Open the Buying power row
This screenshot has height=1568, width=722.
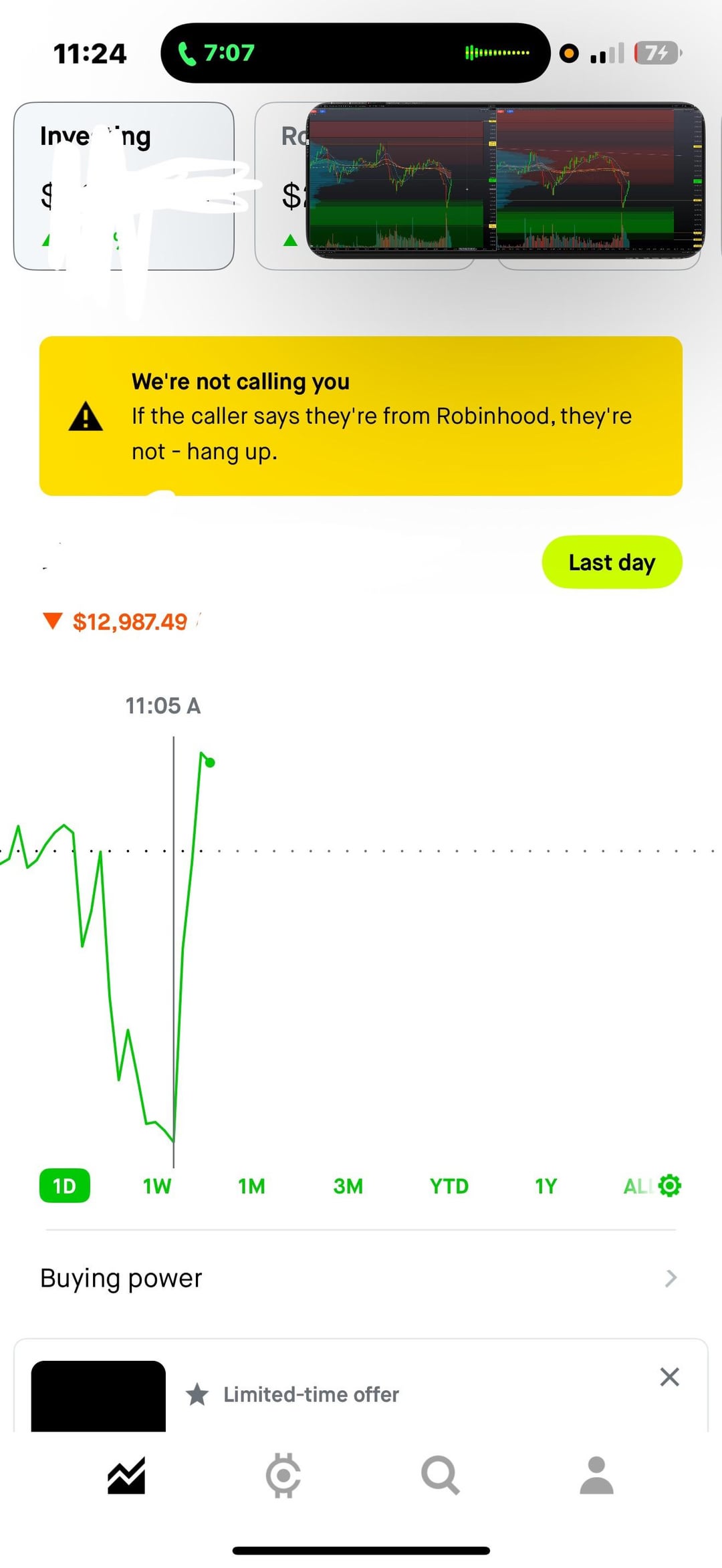[122, 1279]
